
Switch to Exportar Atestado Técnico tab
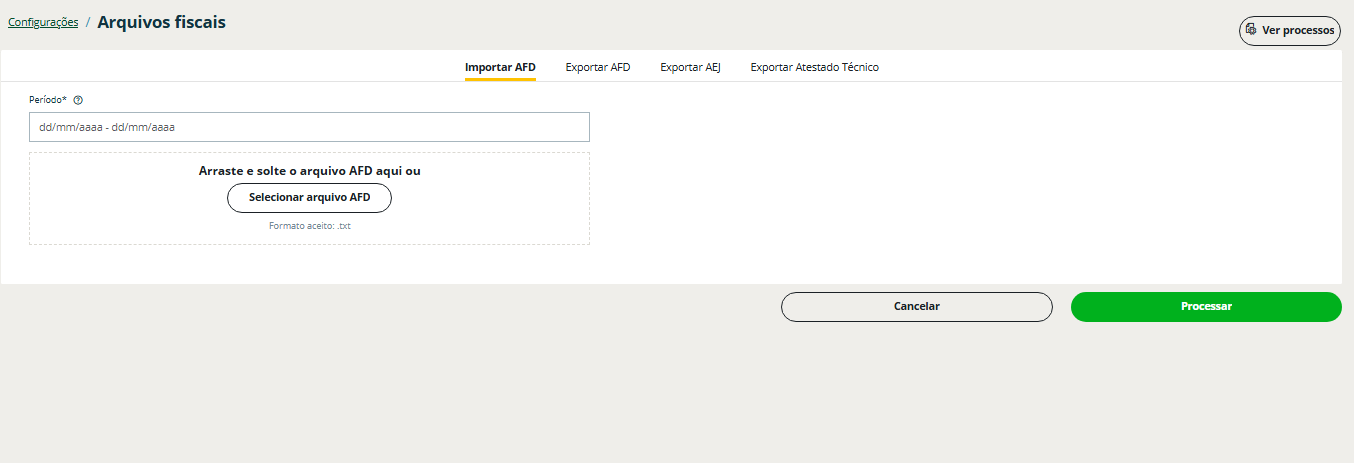pos(814,67)
